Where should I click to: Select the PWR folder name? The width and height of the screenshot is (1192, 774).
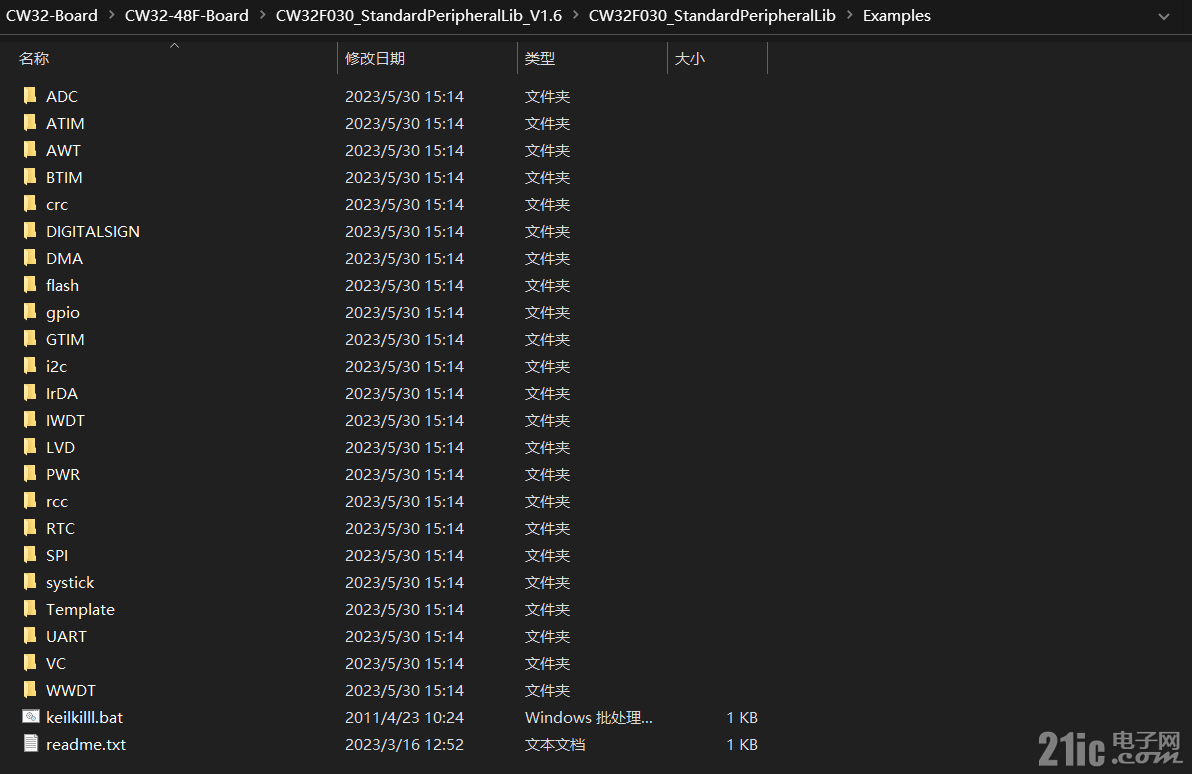(63, 474)
